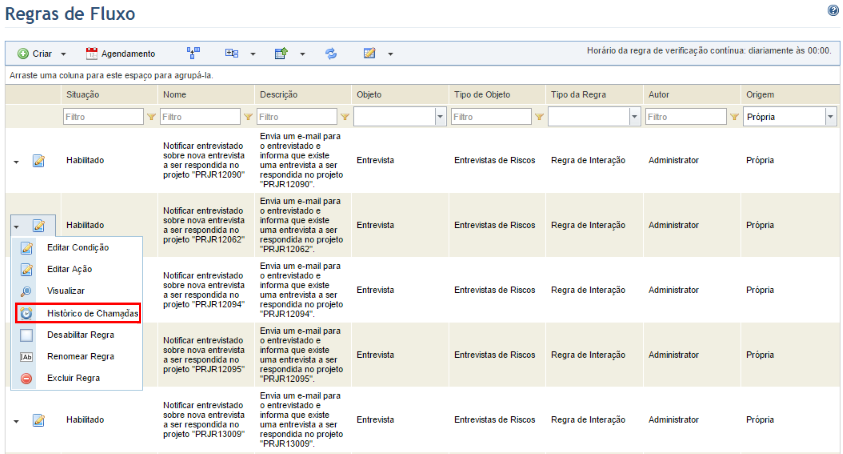The image size is (843, 454).
Task: Expand the arrow beside the Criar button
Action: 63,54
